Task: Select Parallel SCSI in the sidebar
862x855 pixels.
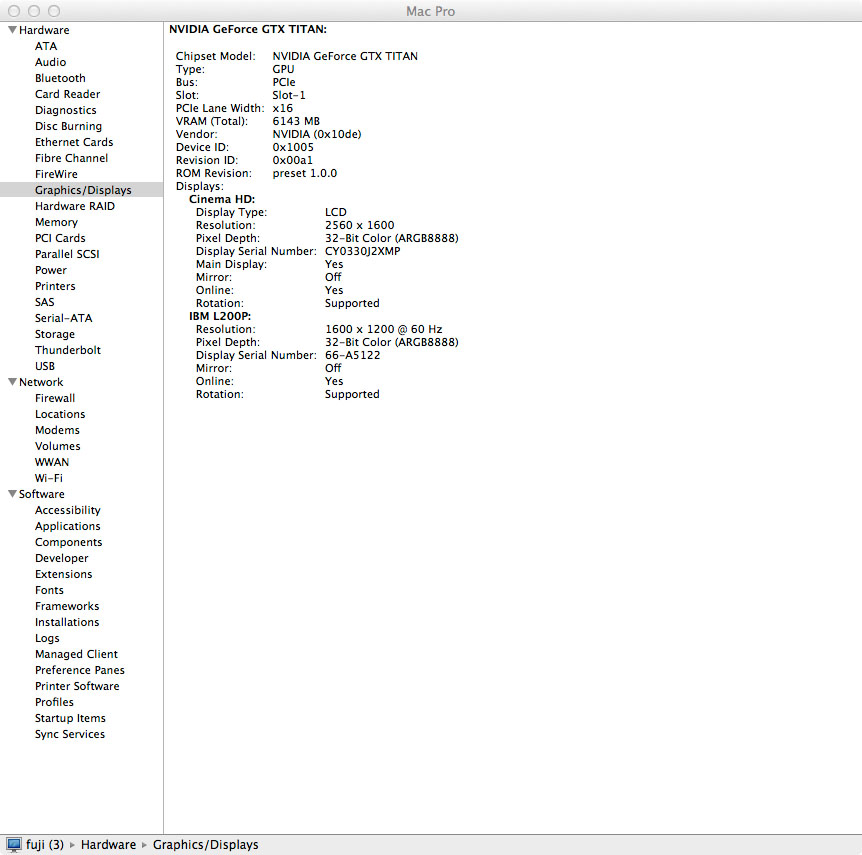Action: point(67,254)
